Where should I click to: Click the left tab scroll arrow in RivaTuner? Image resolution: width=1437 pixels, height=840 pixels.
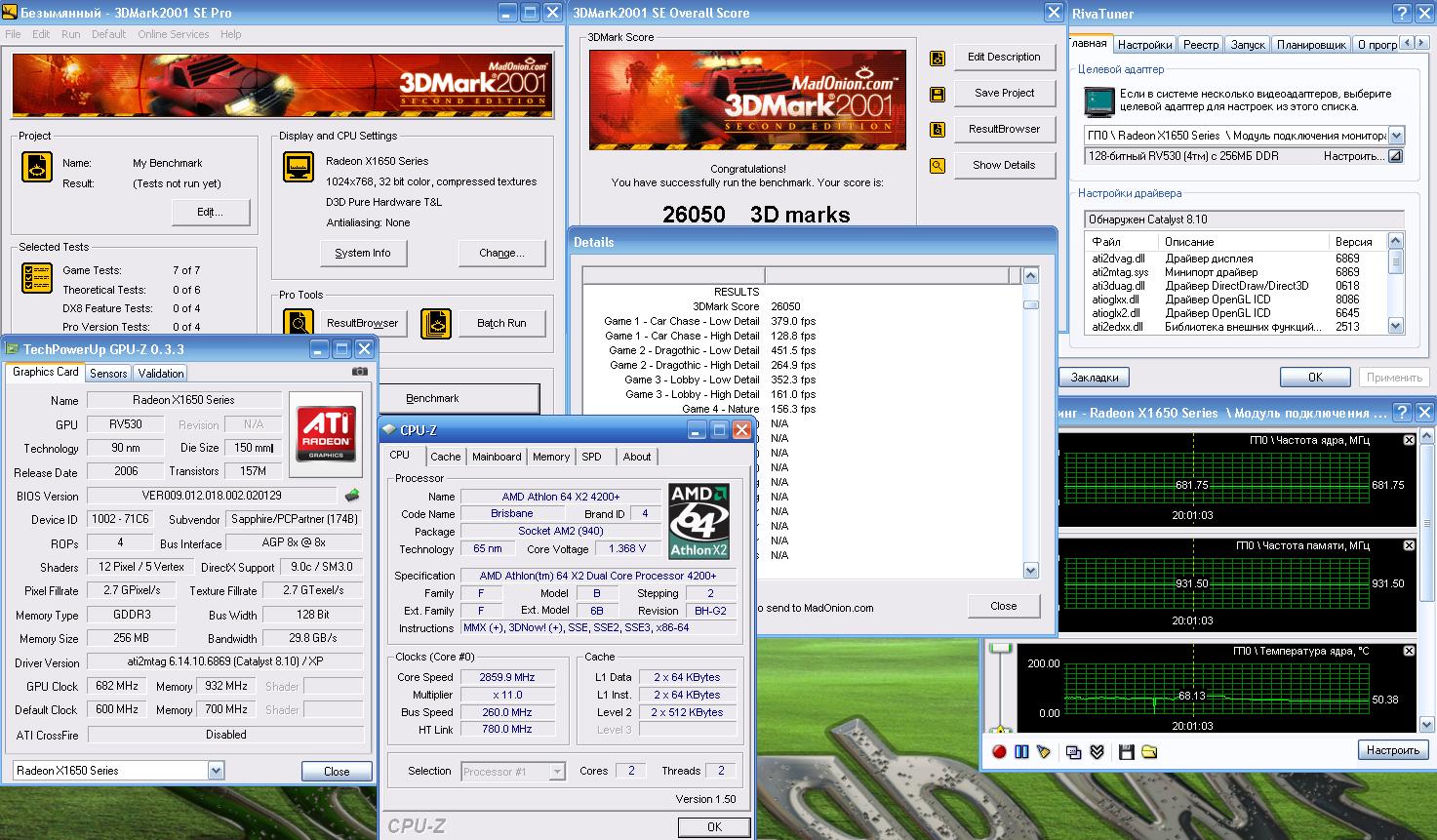point(1408,43)
